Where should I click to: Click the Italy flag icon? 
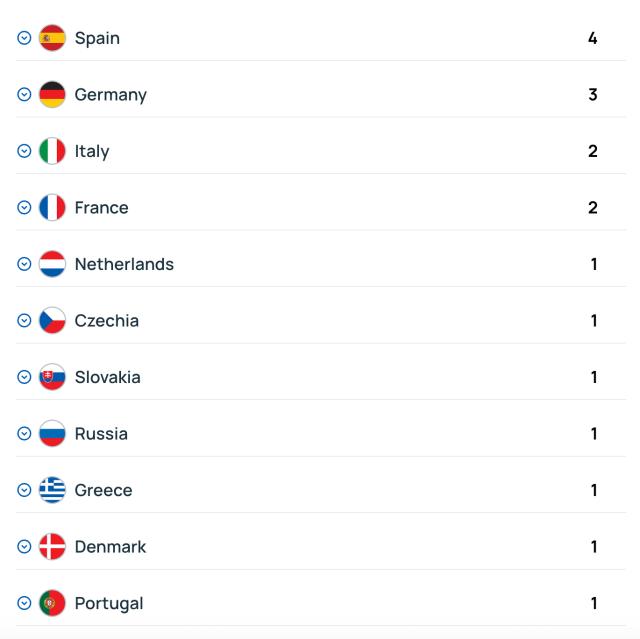click(52, 151)
